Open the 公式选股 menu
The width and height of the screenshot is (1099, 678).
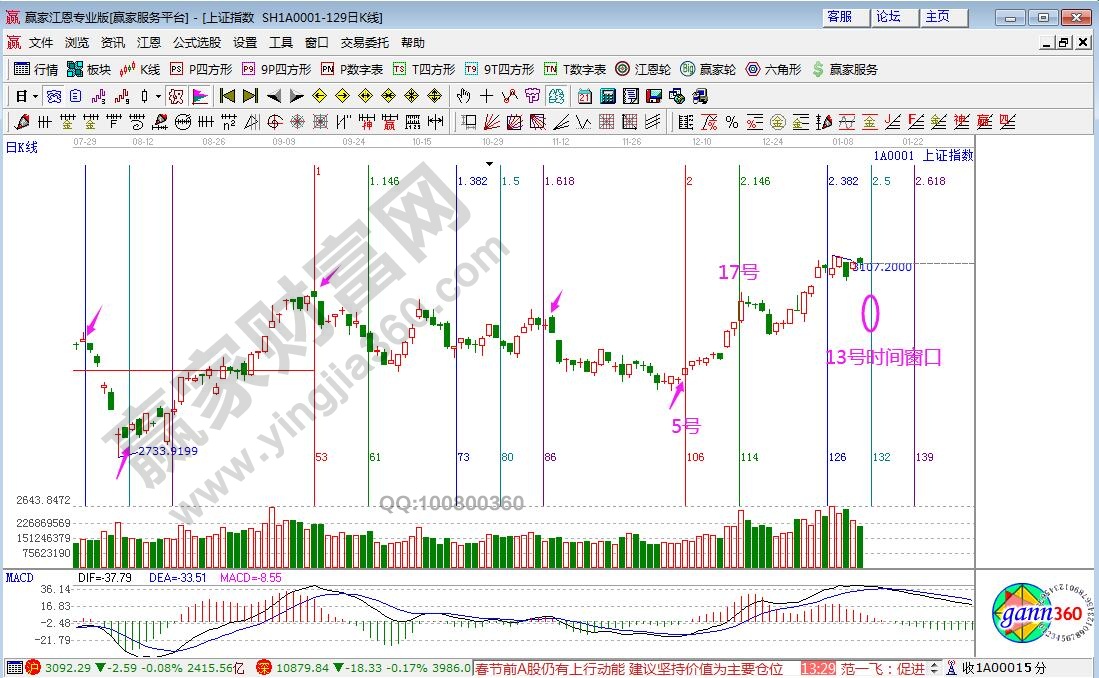click(x=196, y=43)
